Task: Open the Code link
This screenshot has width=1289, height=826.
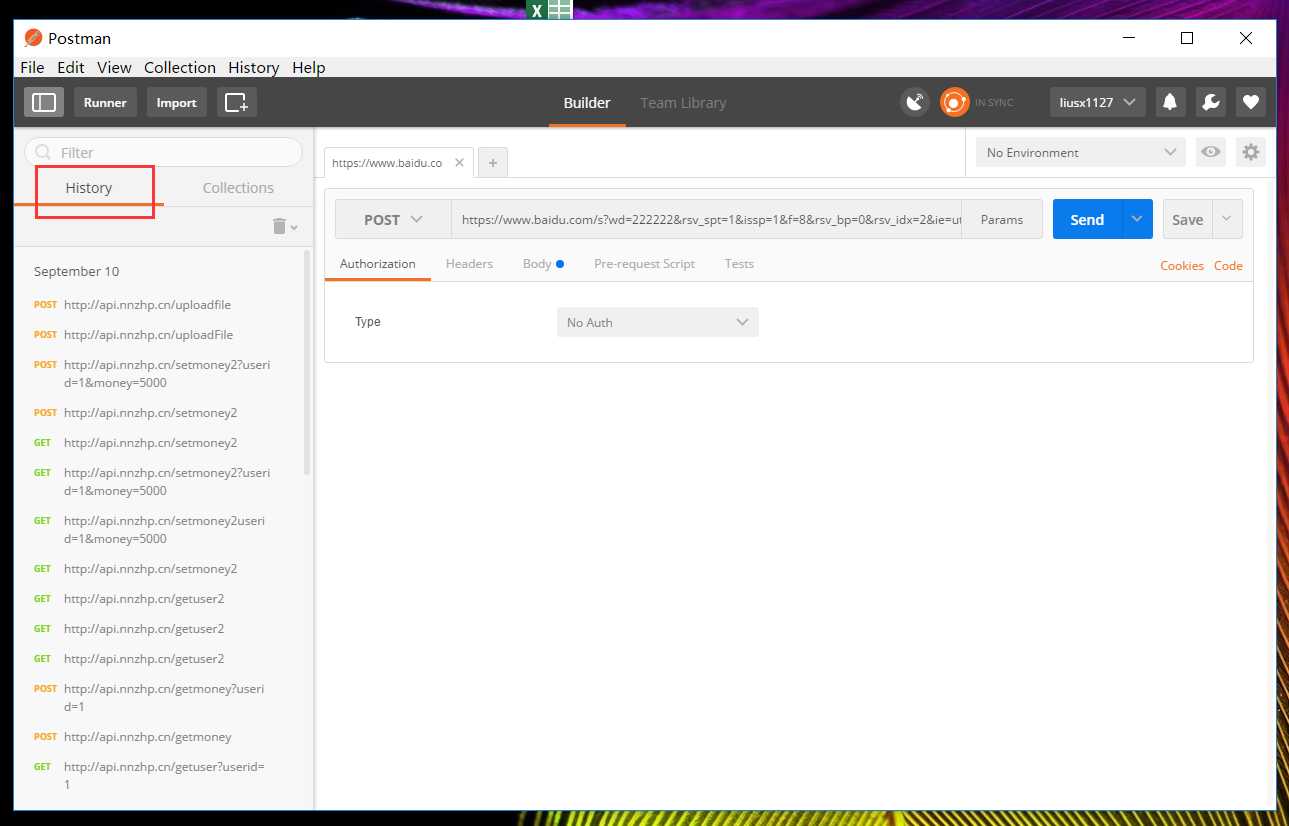Action: pyautogui.click(x=1228, y=265)
